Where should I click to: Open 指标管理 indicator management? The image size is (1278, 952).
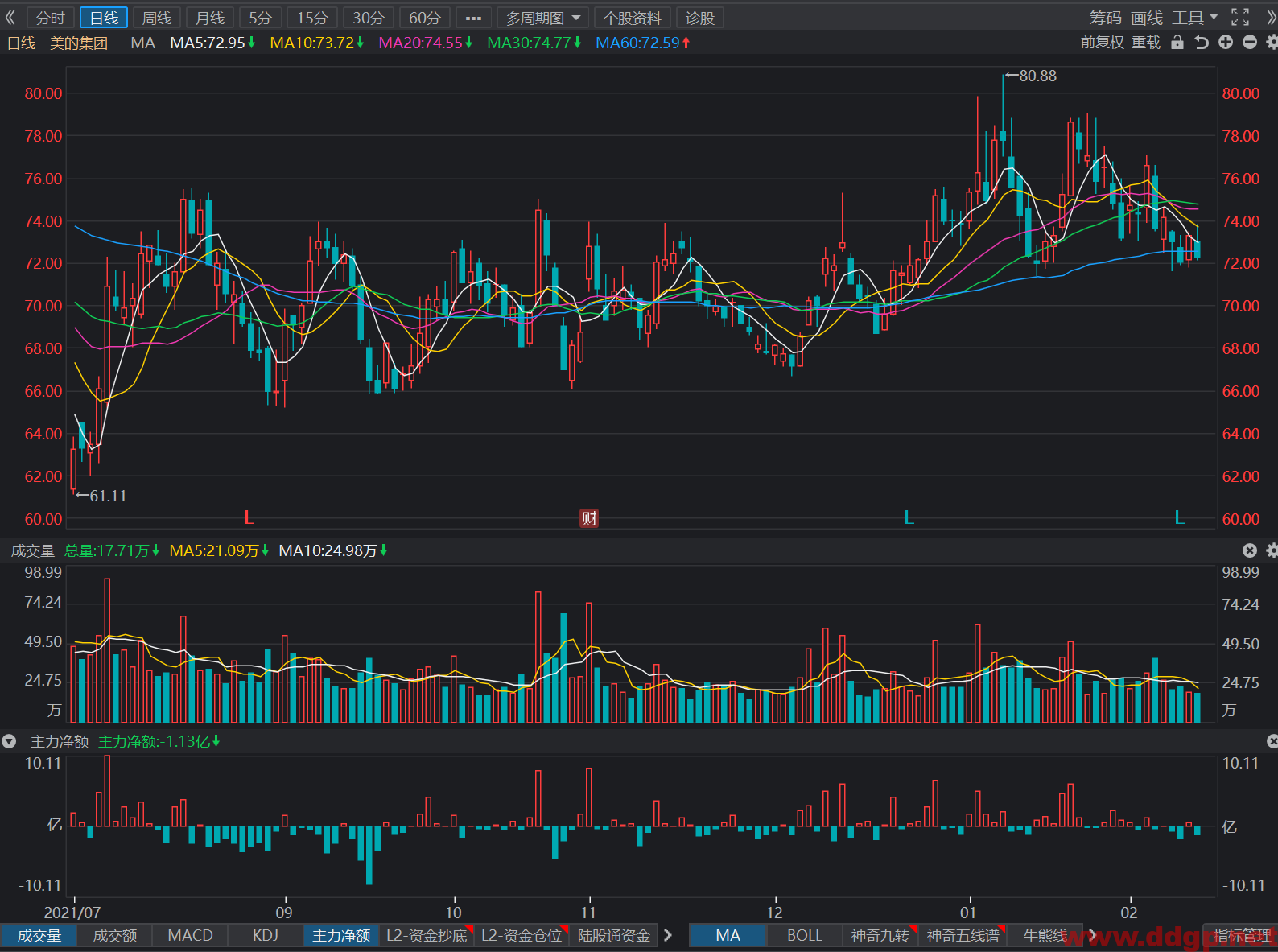pos(1240,935)
